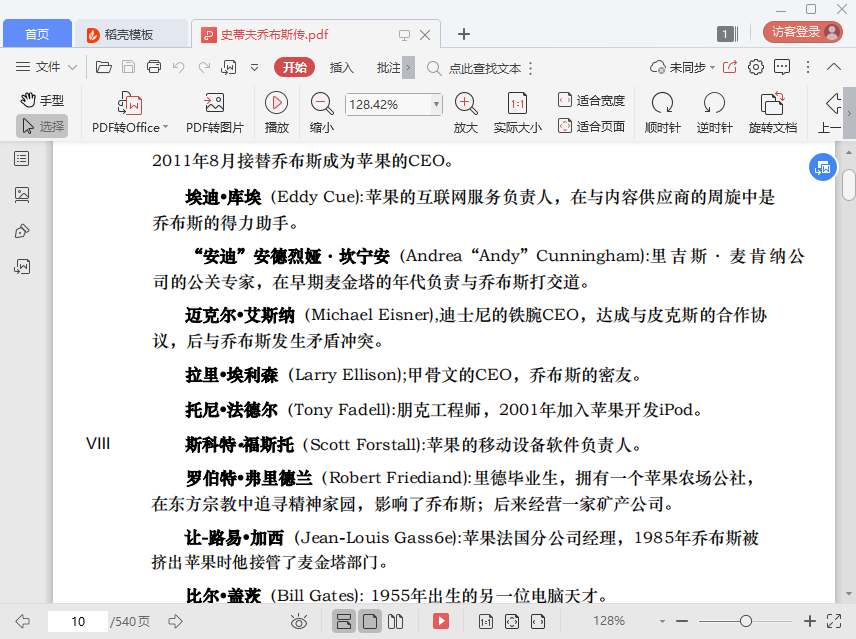Image resolution: width=856 pixels, height=639 pixels.
Task: Click the 旋转文档 rotate document tool
Action: coord(772,112)
